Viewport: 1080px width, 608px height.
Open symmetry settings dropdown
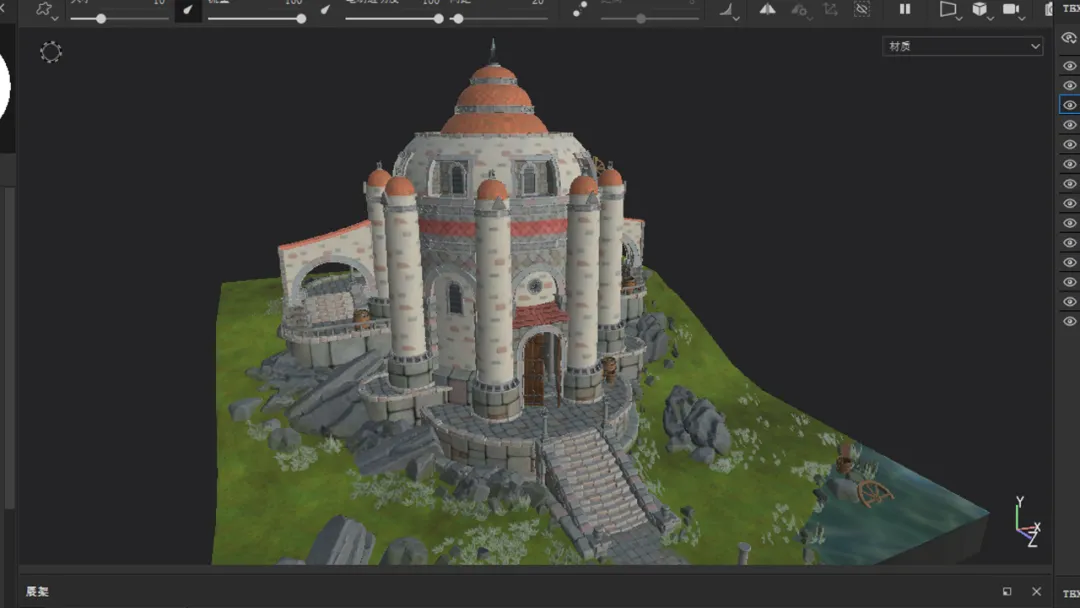tap(800, 10)
